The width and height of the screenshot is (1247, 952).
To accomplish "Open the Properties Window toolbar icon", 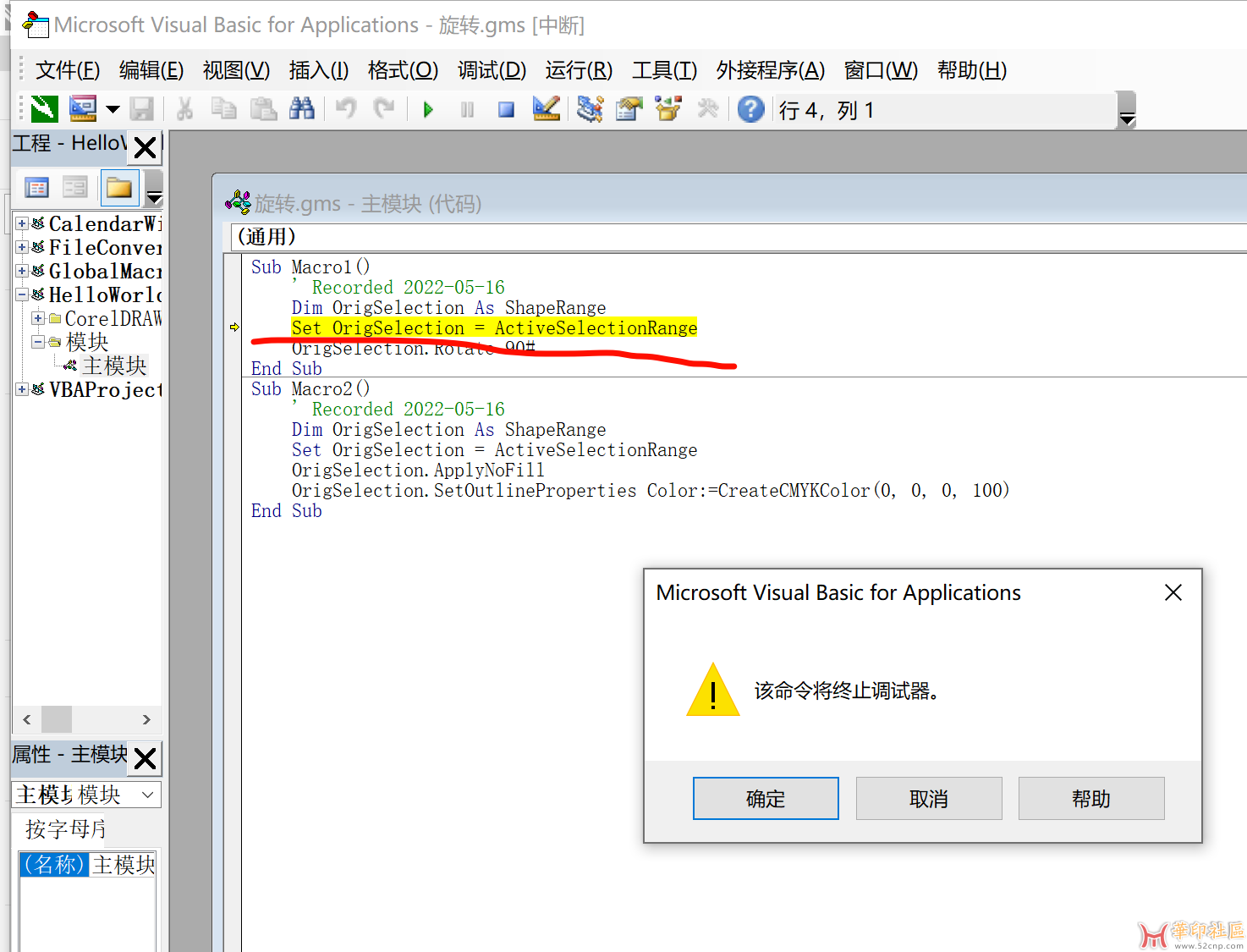I will (x=629, y=109).
